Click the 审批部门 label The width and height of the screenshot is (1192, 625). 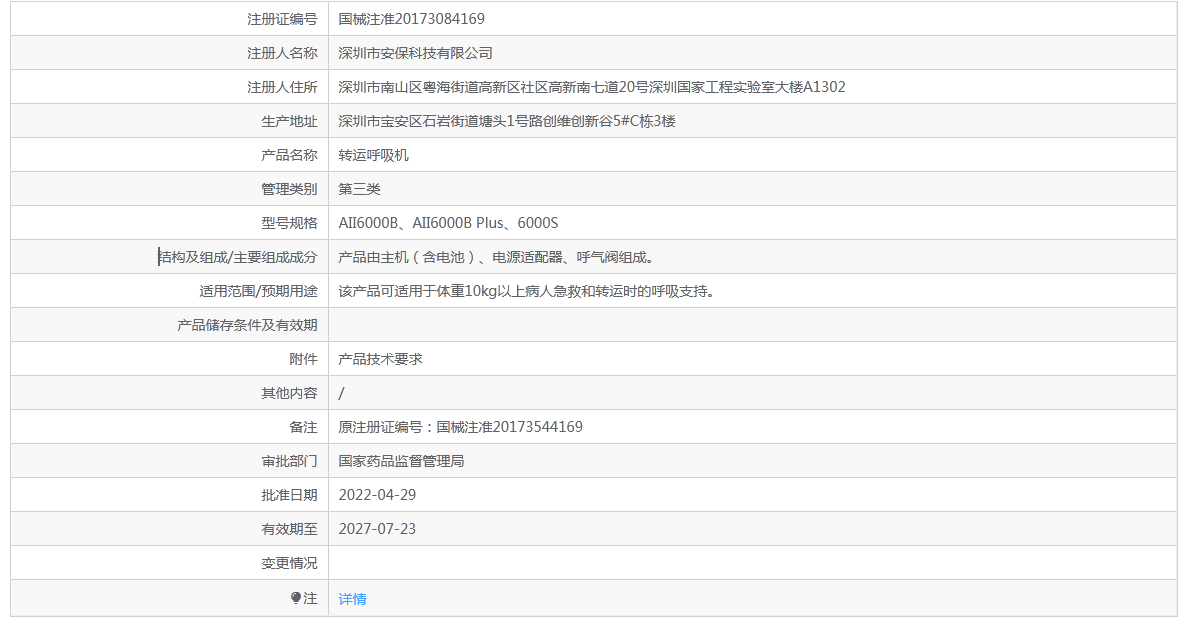pos(289,461)
